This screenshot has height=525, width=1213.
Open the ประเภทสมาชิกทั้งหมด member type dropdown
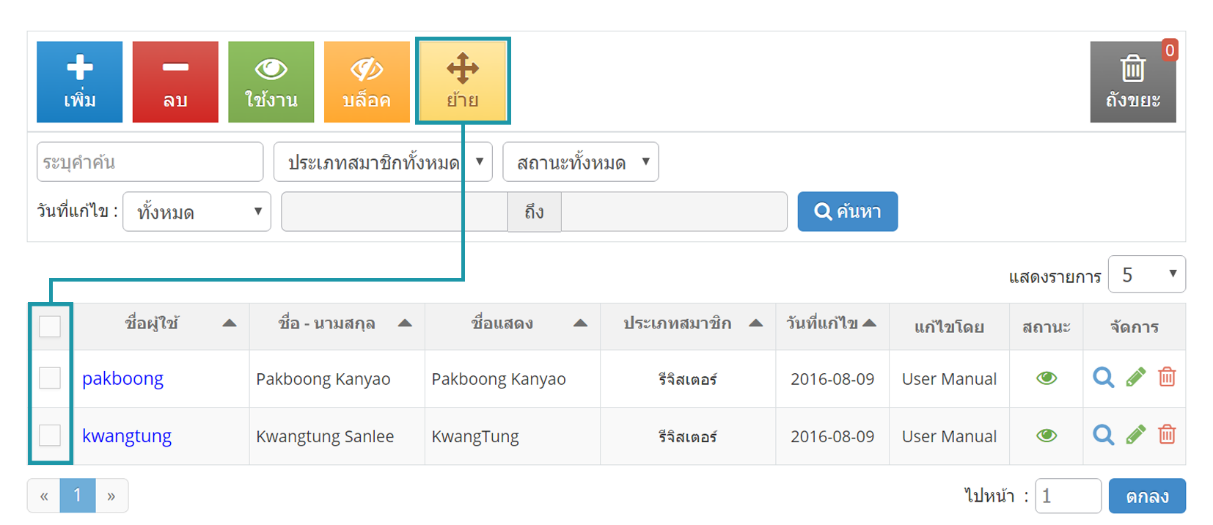coord(383,162)
